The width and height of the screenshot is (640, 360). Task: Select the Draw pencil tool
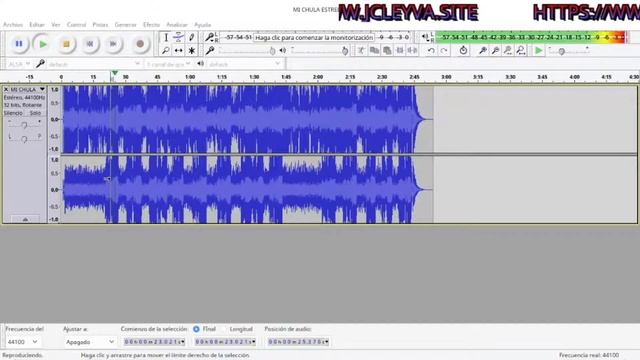191,38
